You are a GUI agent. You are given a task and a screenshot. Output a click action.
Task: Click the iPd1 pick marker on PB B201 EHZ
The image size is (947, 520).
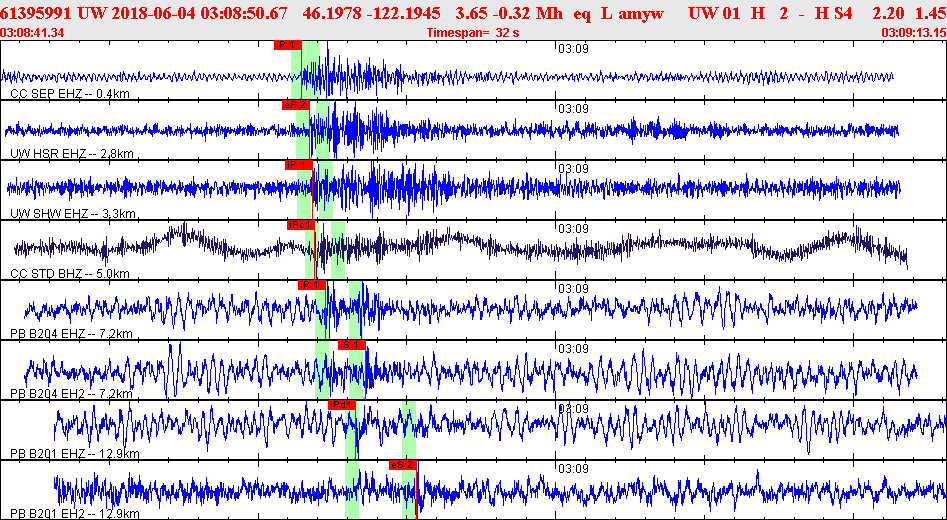[x=342, y=405]
